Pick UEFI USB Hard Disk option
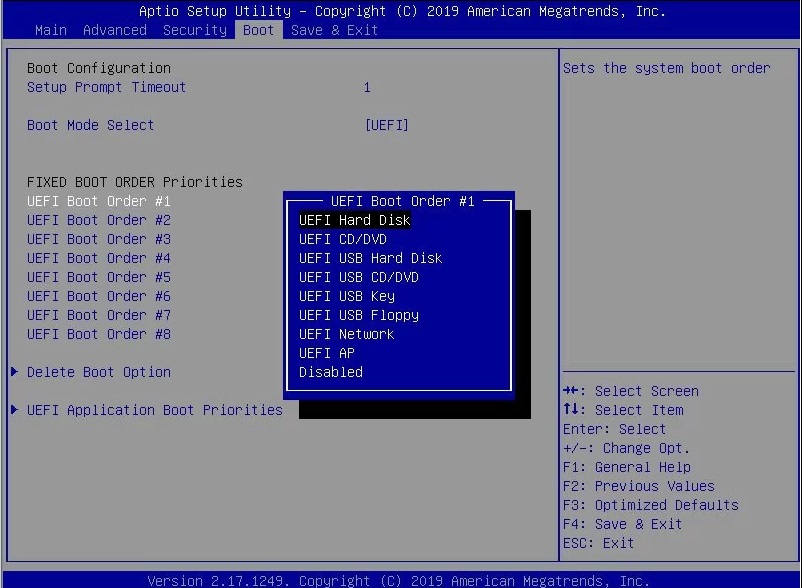 370,258
